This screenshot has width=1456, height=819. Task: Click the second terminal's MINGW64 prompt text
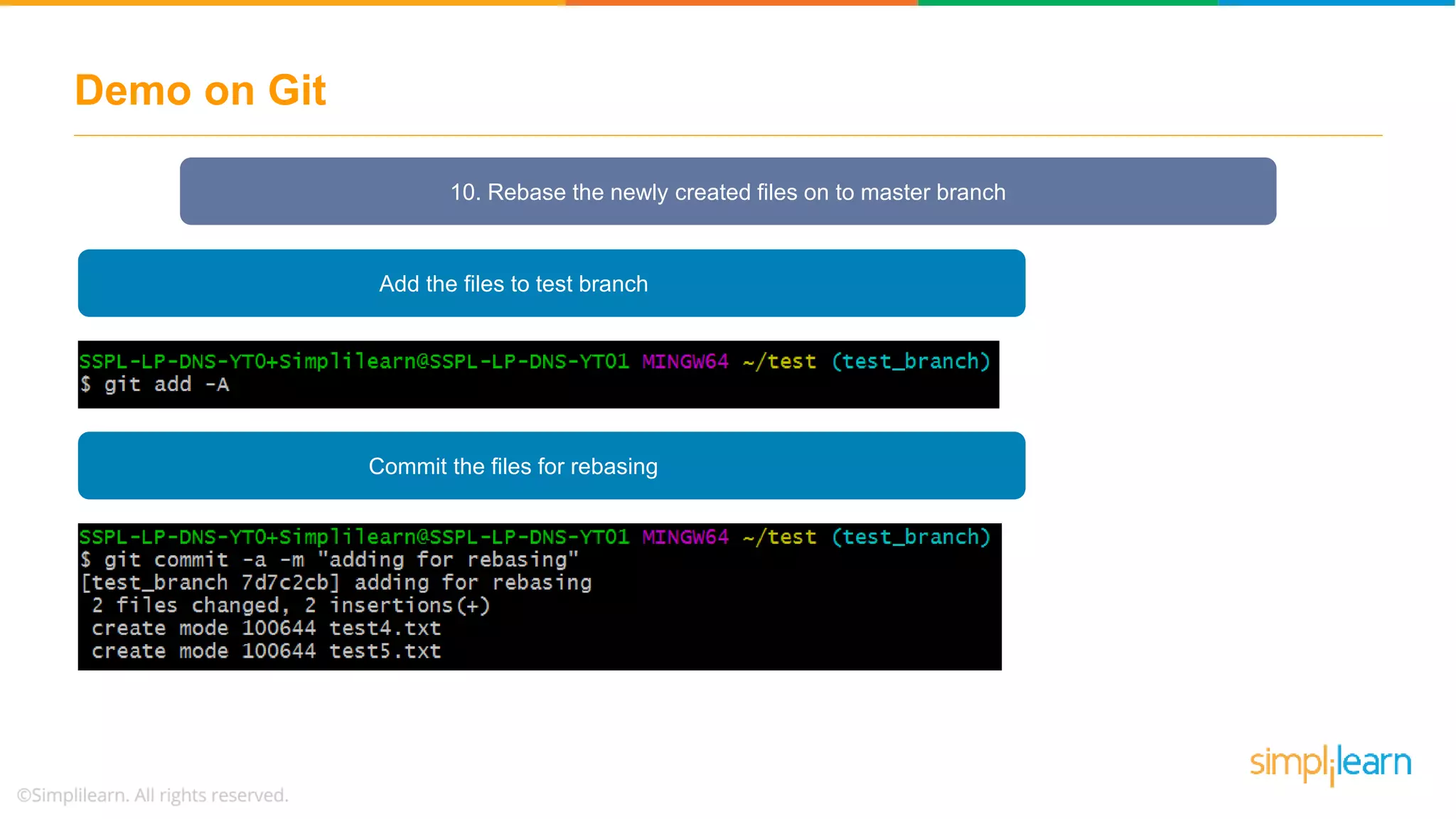point(685,537)
